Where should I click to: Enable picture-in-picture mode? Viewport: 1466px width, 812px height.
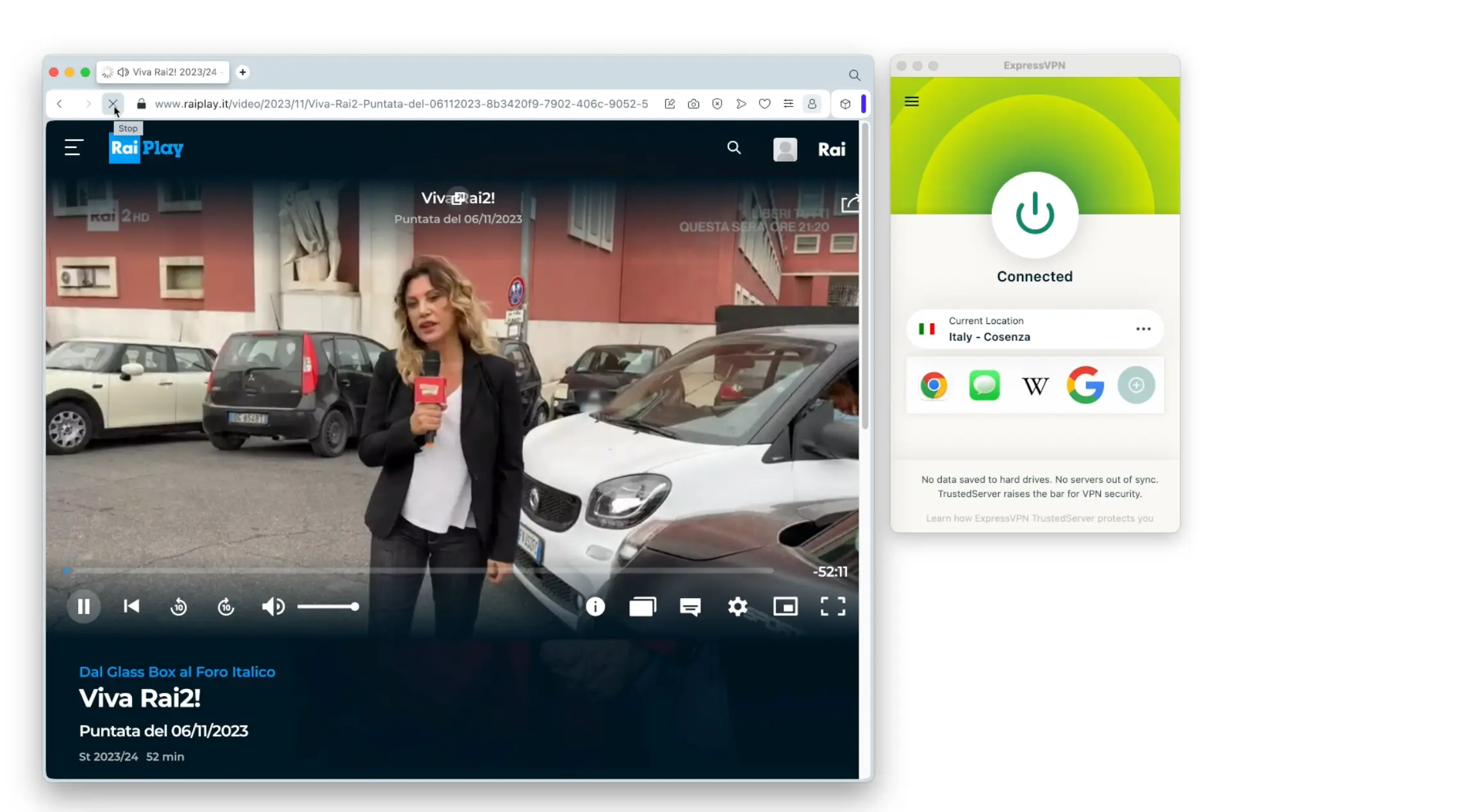[785, 606]
